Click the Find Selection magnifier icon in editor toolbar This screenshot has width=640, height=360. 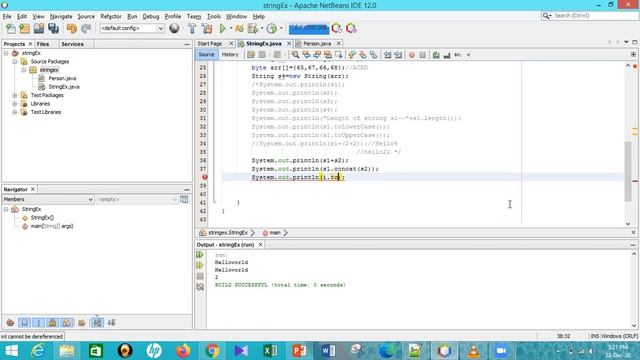click(295, 55)
